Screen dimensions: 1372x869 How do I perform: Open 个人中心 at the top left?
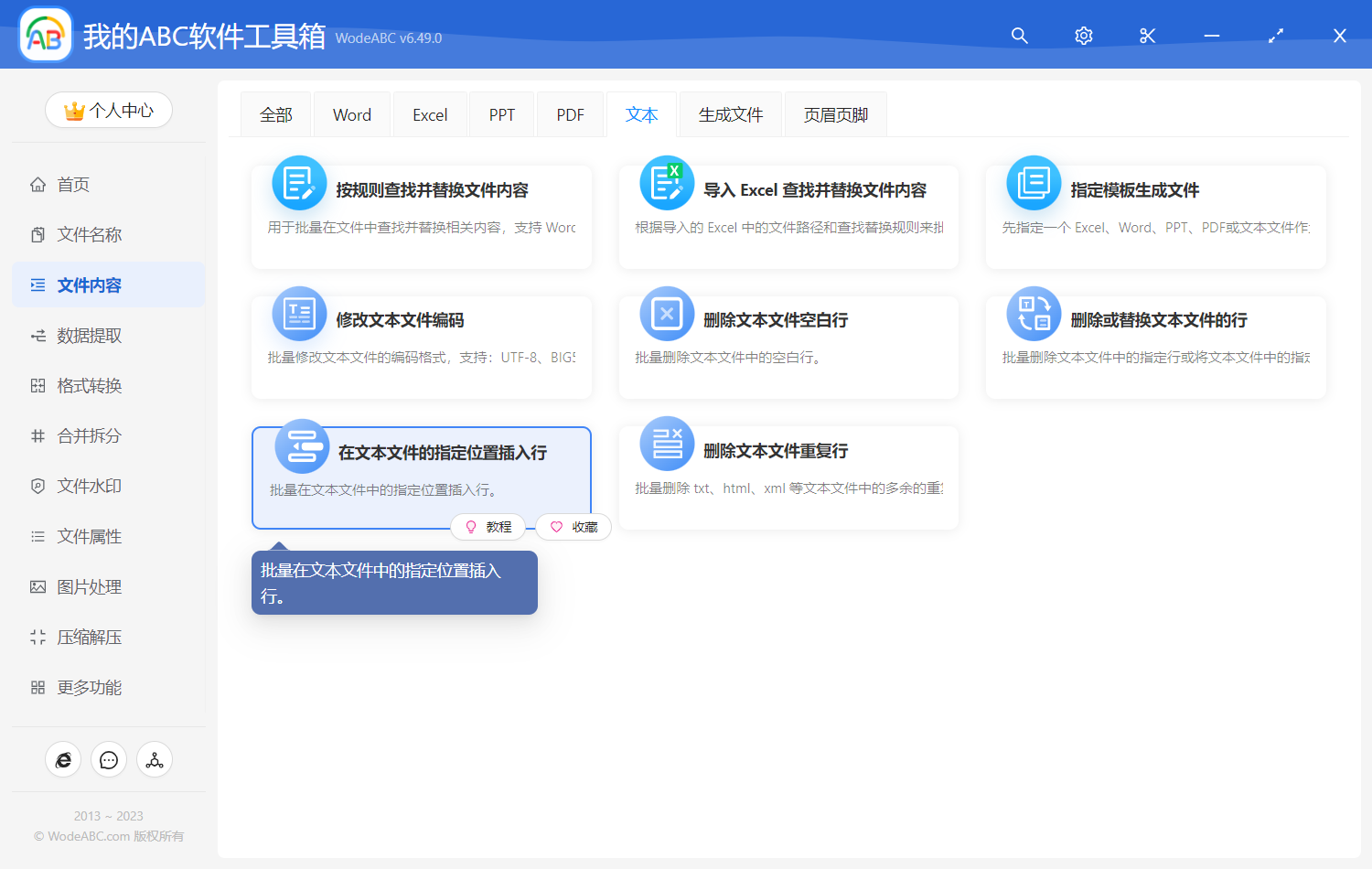pyautogui.click(x=108, y=110)
